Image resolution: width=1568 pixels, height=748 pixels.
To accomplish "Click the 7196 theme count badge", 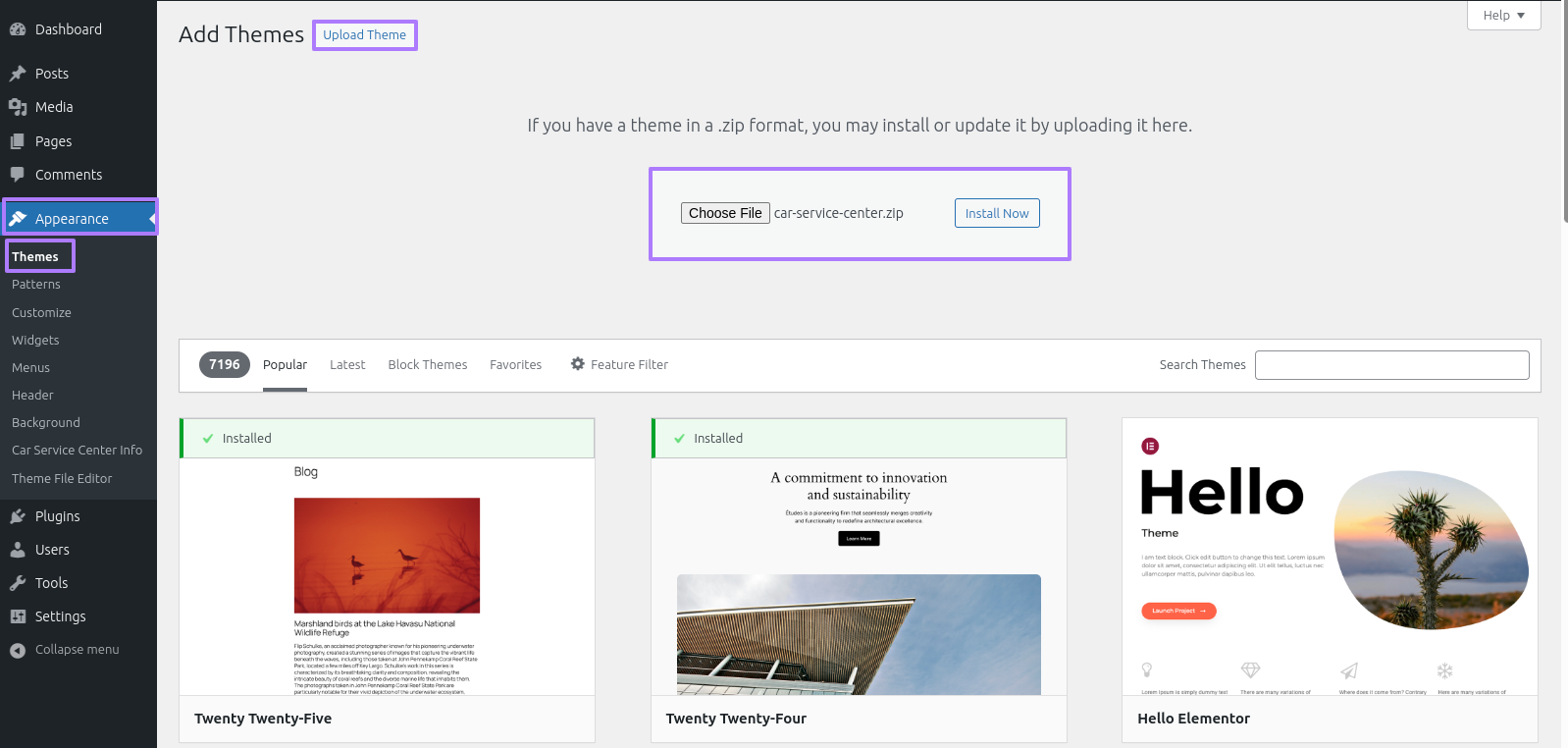I will coord(225,364).
